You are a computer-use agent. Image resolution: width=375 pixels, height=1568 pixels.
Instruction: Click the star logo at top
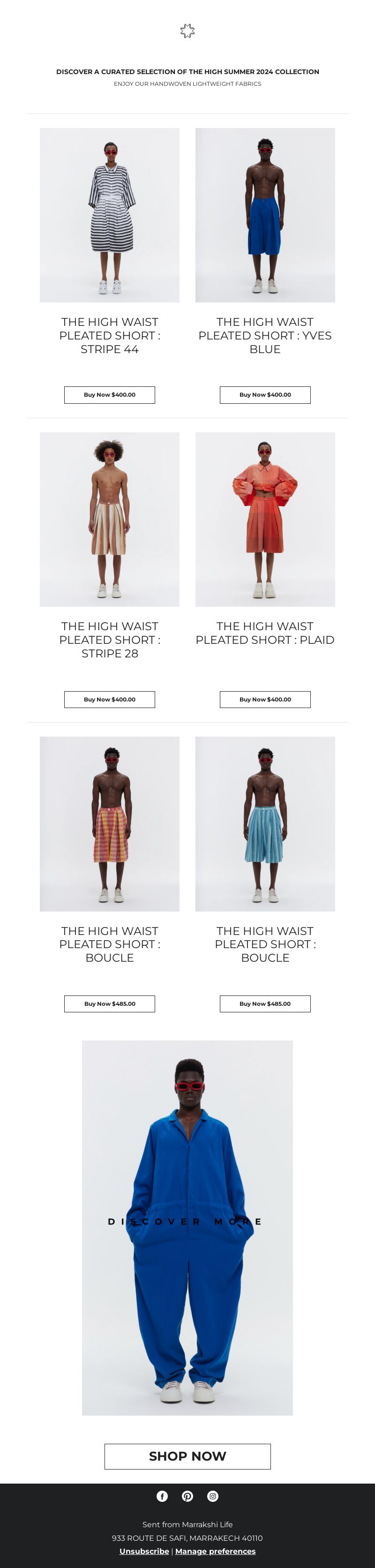point(187,31)
